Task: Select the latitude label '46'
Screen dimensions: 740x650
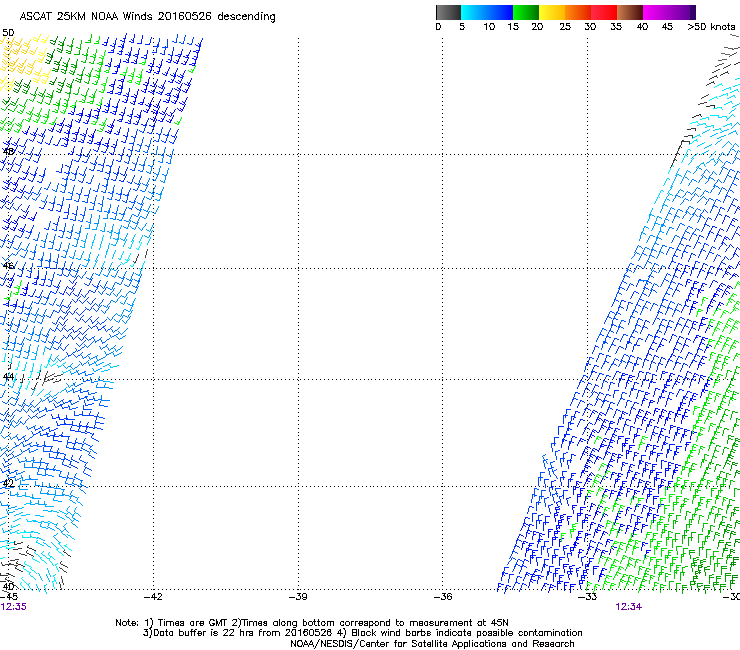Action: point(8,266)
